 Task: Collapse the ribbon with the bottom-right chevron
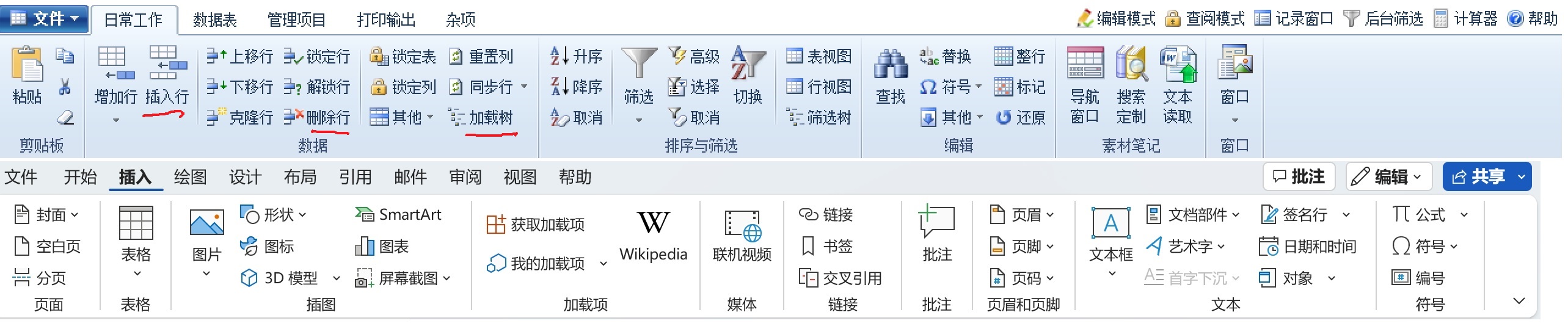(x=1519, y=301)
